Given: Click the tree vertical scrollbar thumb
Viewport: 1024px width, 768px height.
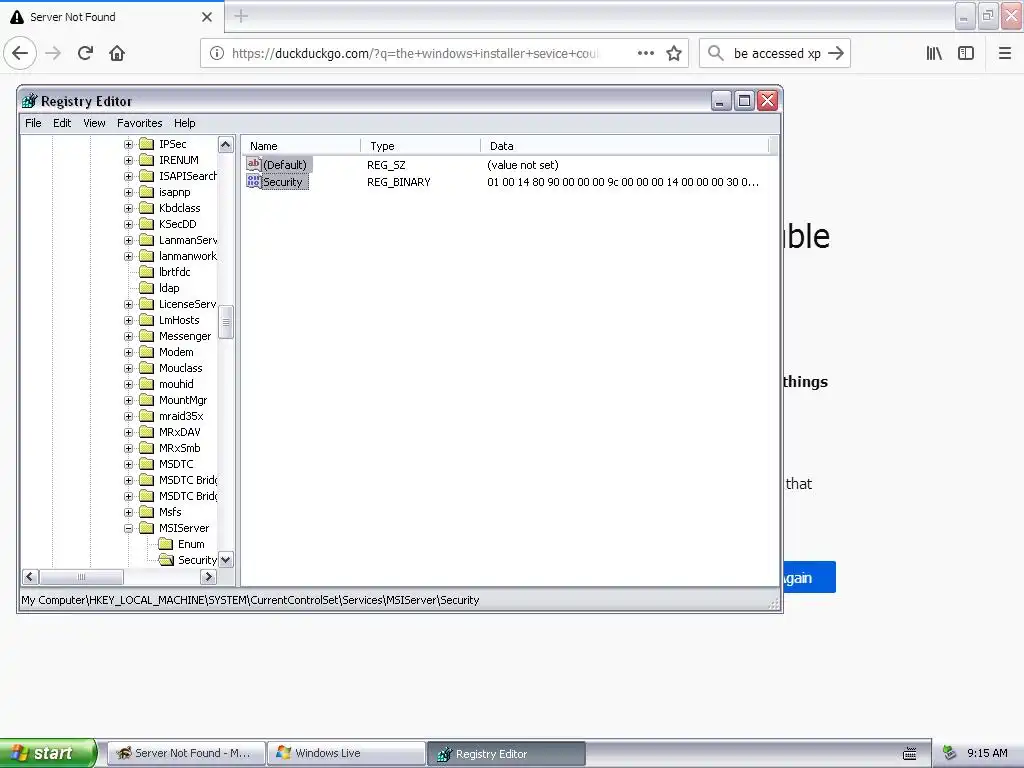Looking at the screenshot, I should point(226,322).
